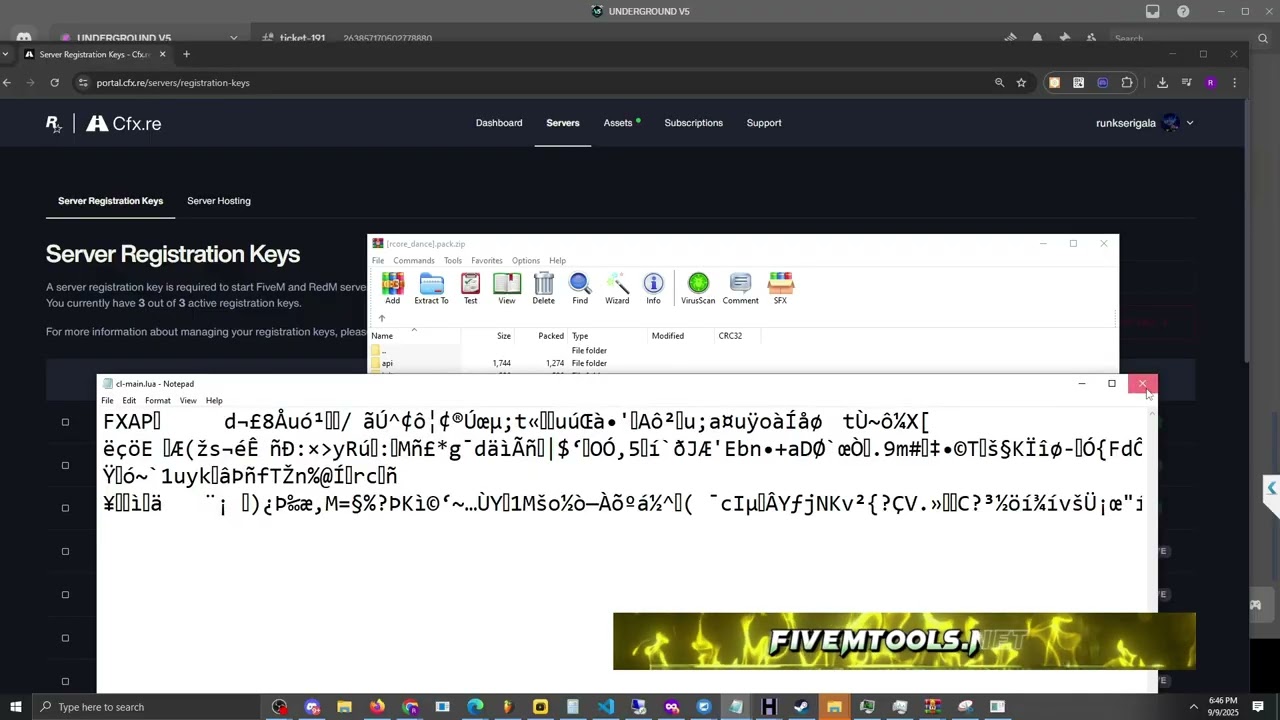Click the Add icon in WinRAR toolbar
Image resolution: width=1280 pixels, height=720 pixels.
point(392,288)
